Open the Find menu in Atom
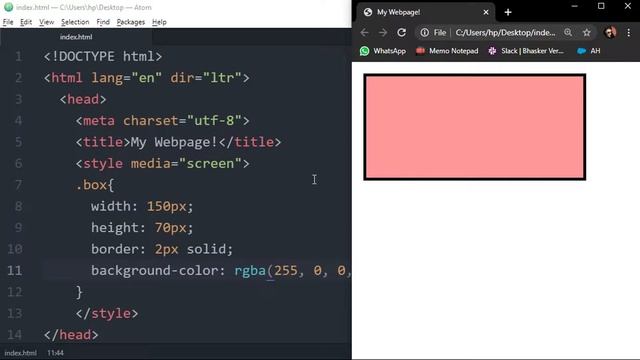Screen dimensions: 640x360 point(103,22)
